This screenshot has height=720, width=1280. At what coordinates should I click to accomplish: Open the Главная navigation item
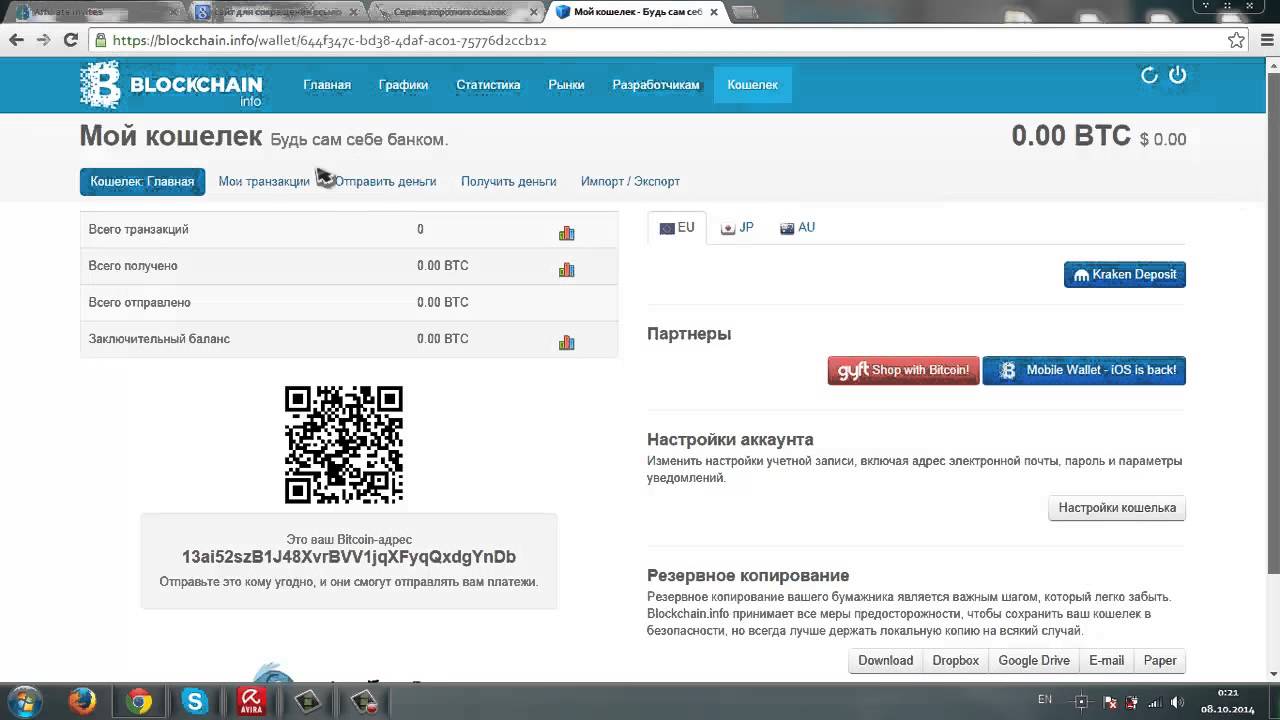click(327, 85)
